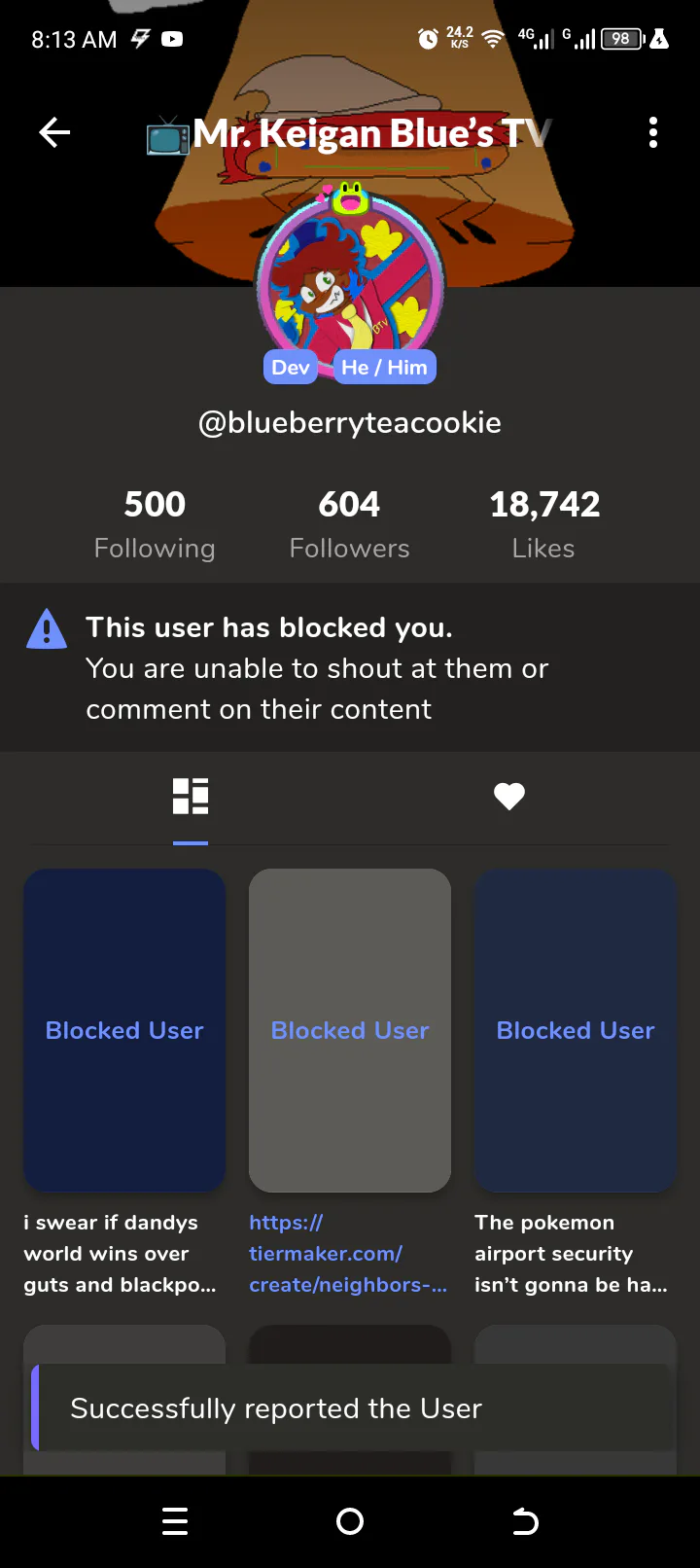The width and height of the screenshot is (700, 1568).
Task: Open the dandys world Blocked User post
Action: click(x=124, y=1030)
